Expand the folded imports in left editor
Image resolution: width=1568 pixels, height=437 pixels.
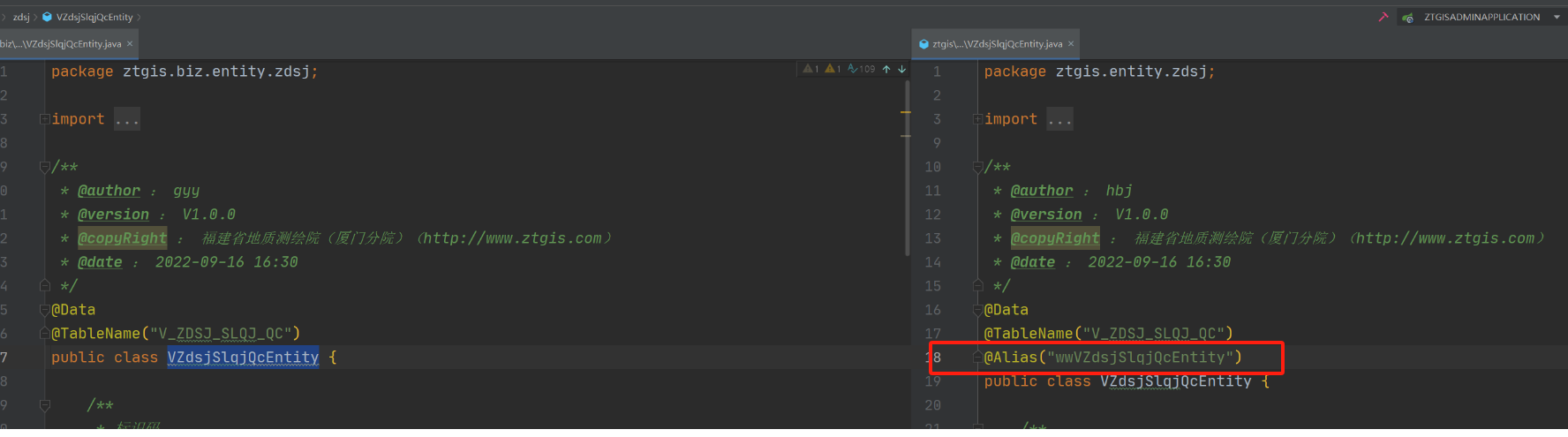click(x=126, y=119)
